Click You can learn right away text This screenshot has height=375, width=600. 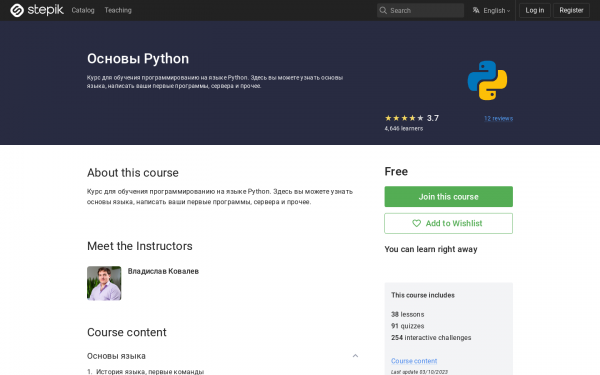[431, 249]
